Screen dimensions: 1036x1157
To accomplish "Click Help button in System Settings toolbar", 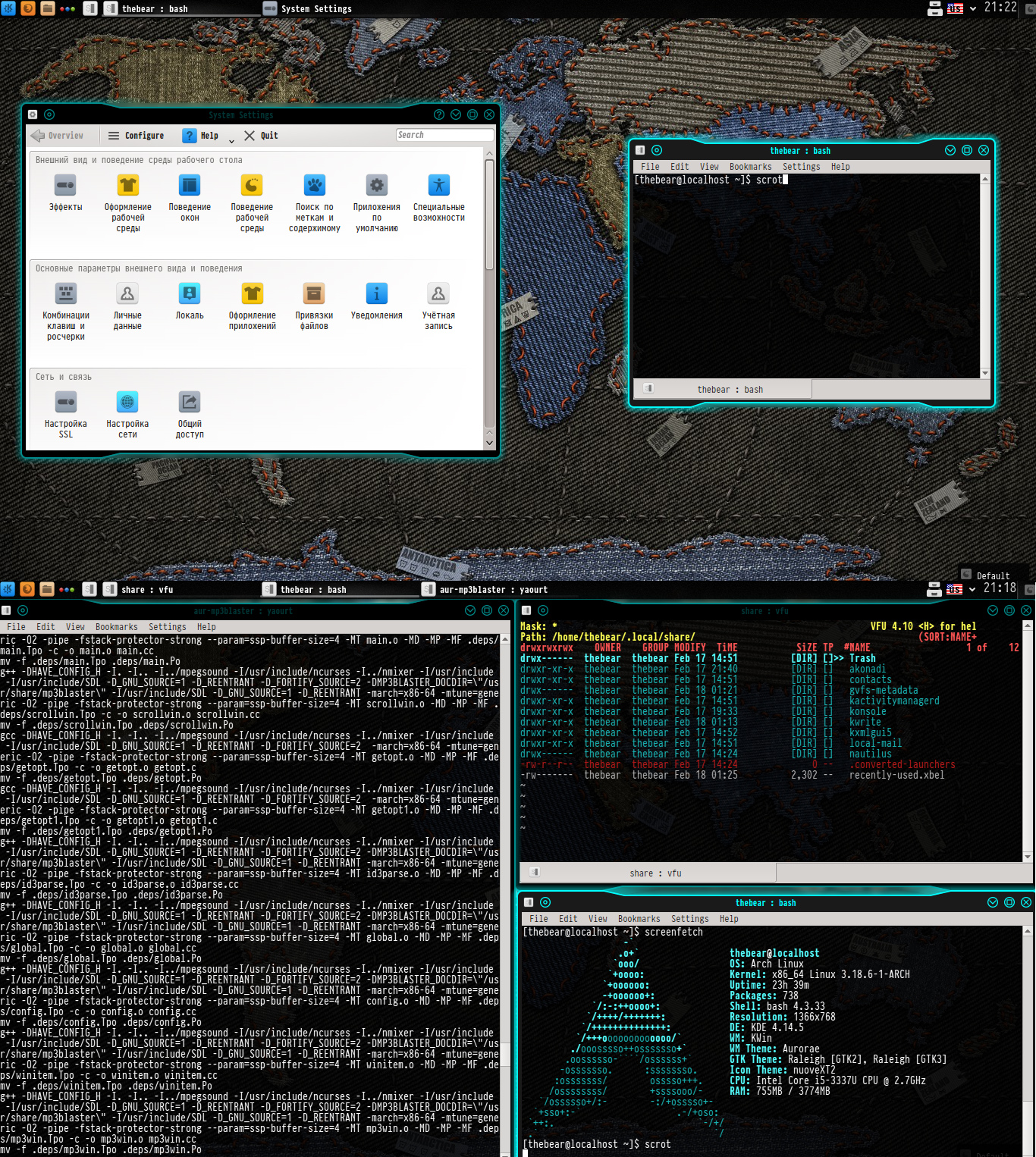I will [201, 136].
